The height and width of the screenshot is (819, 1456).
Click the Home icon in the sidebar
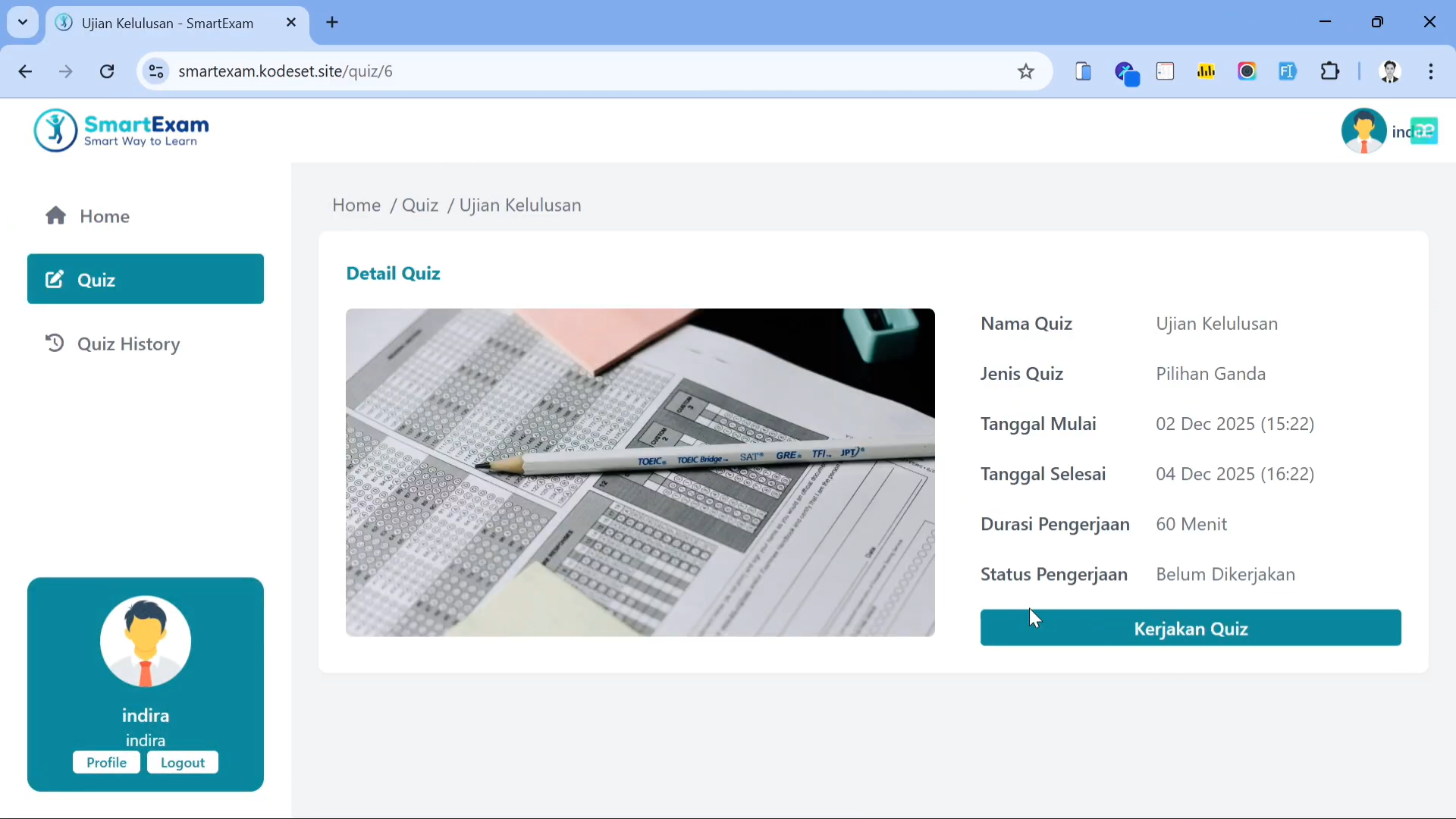(55, 216)
